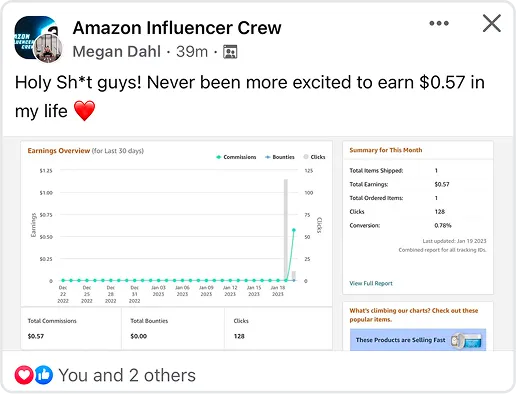Click the These Products are Selling Fast banner
Screen dimensions: 516x394
coord(418,340)
